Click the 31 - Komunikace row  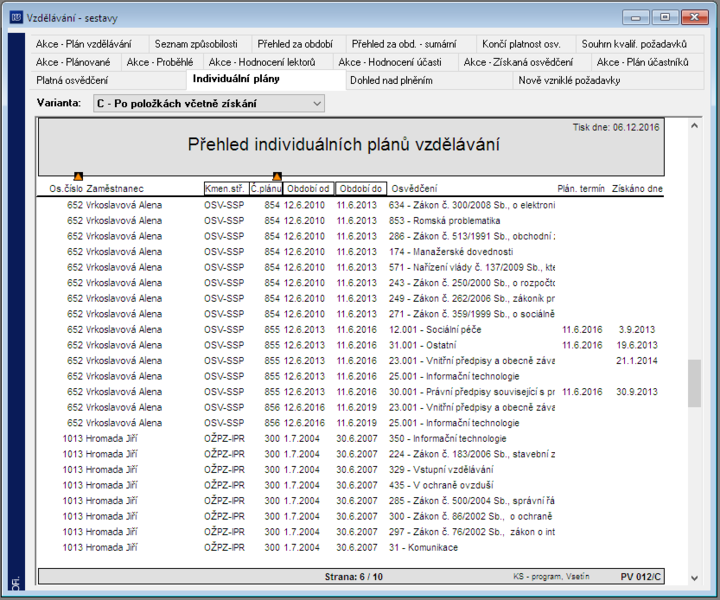click(x=350, y=548)
